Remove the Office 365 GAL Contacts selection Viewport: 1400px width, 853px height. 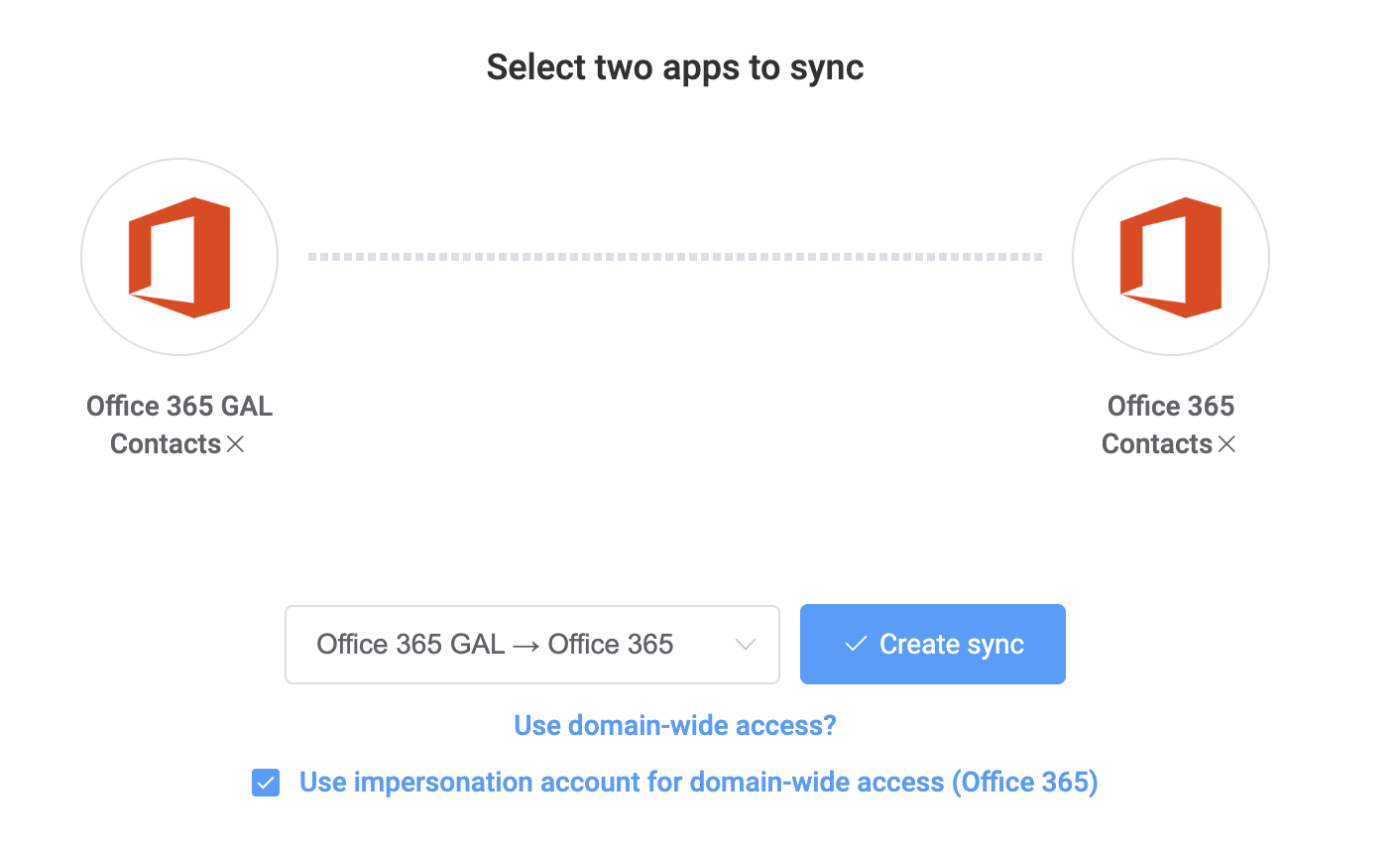pos(235,445)
